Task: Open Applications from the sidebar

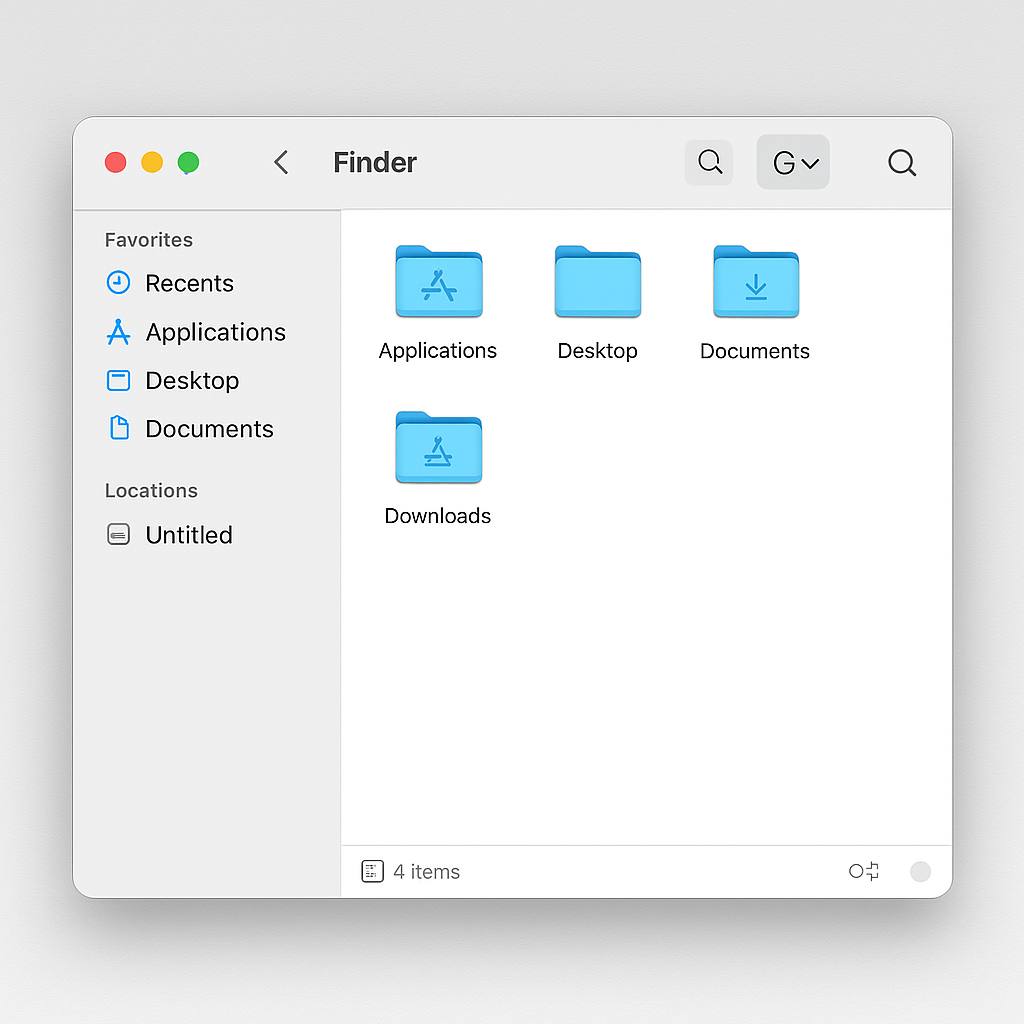Action: 215,332
